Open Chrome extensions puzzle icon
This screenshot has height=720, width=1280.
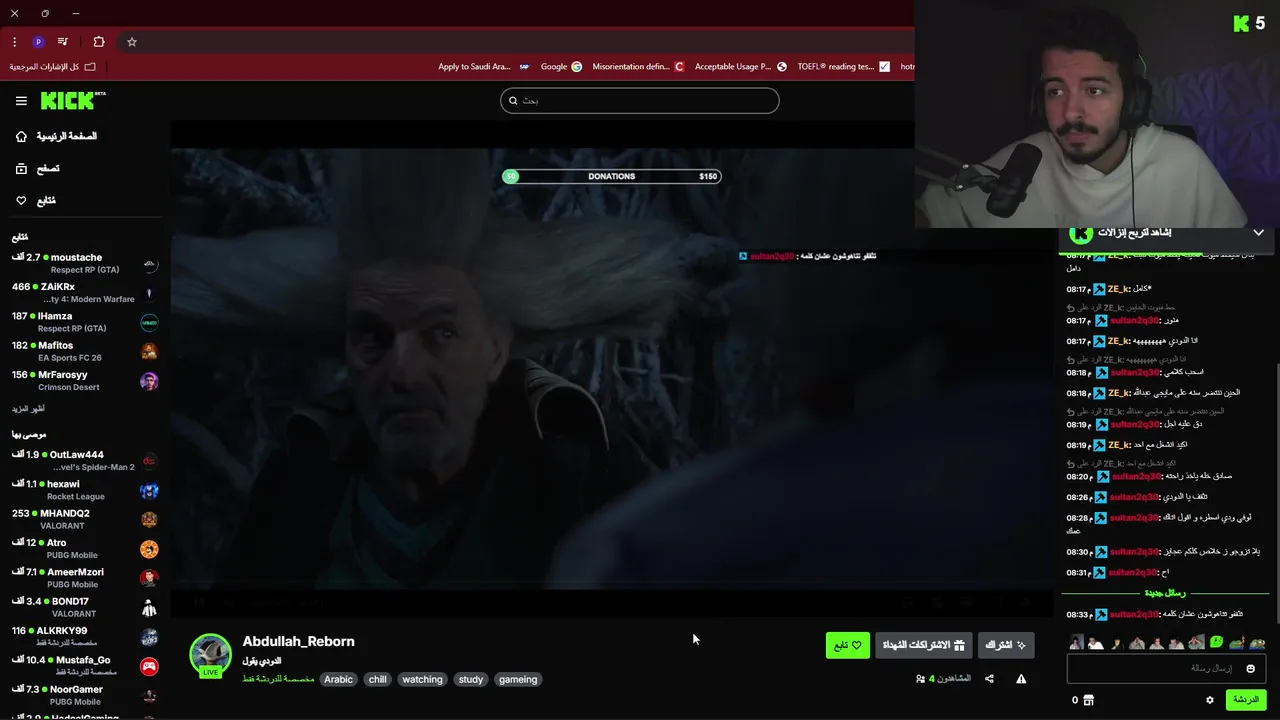click(99, 42)
